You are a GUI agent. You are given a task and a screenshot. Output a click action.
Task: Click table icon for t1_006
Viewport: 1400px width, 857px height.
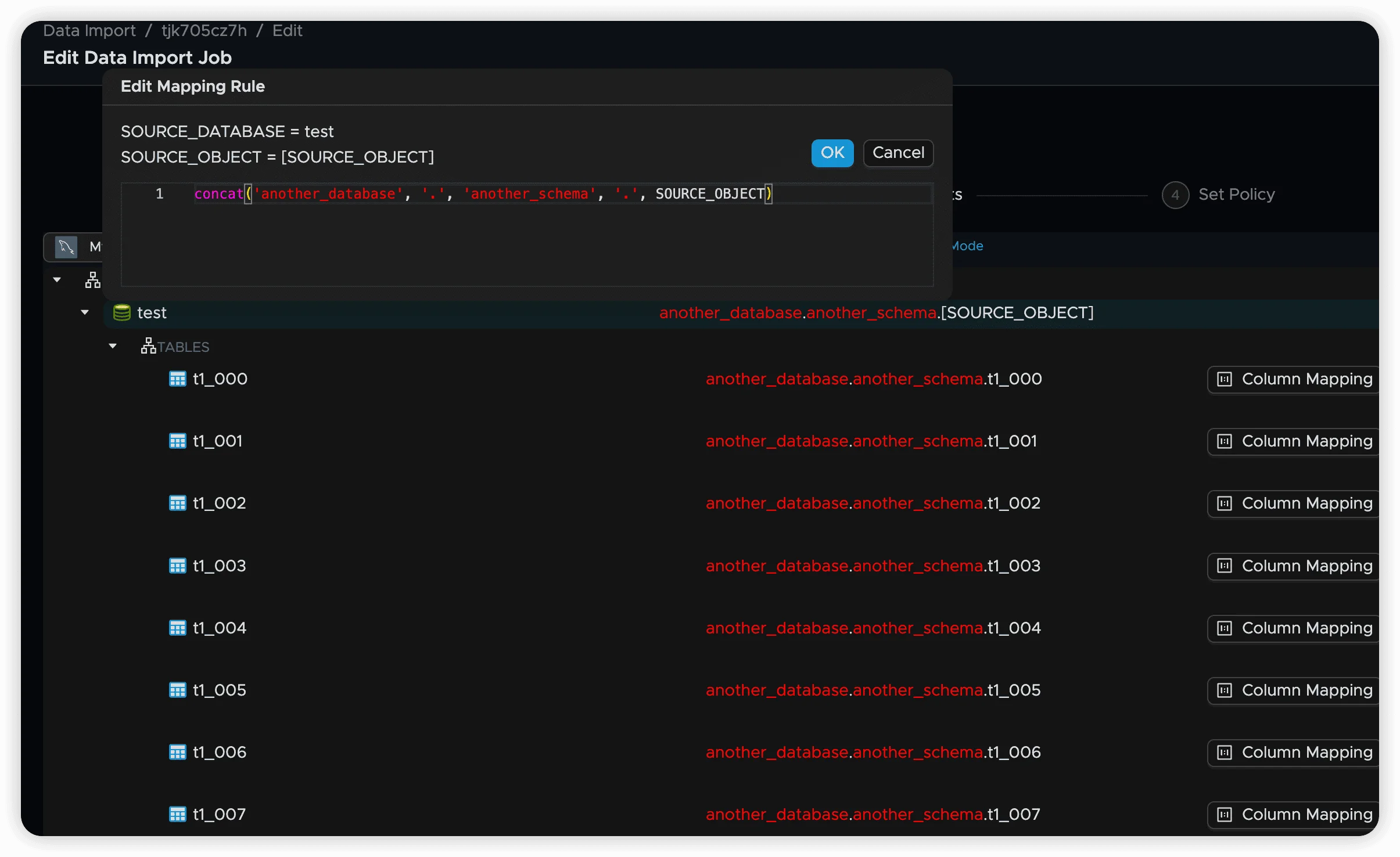pos(177,752)
